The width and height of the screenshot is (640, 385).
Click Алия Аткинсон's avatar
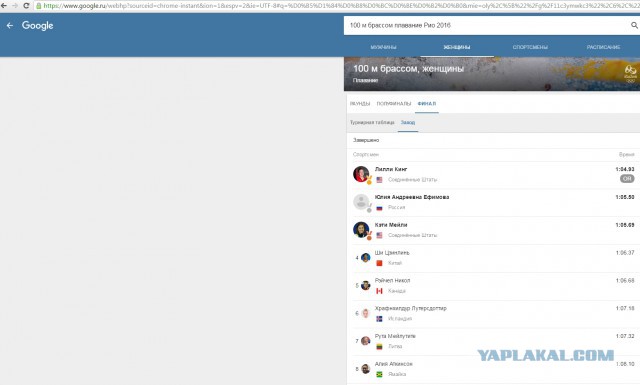pos(366,369)
